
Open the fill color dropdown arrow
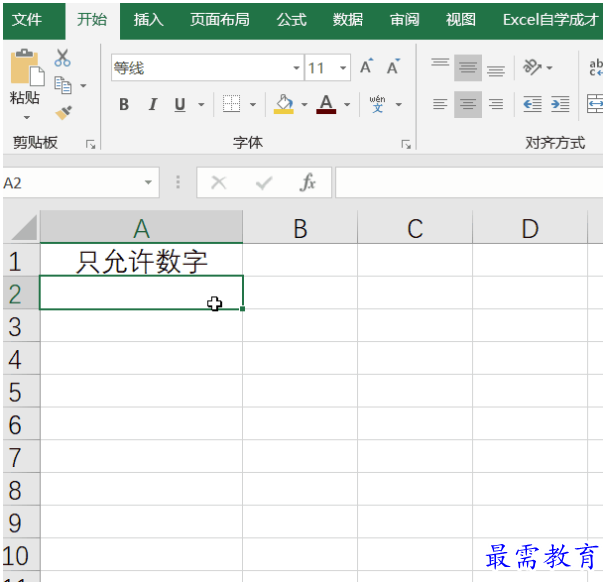coord(304,104)
